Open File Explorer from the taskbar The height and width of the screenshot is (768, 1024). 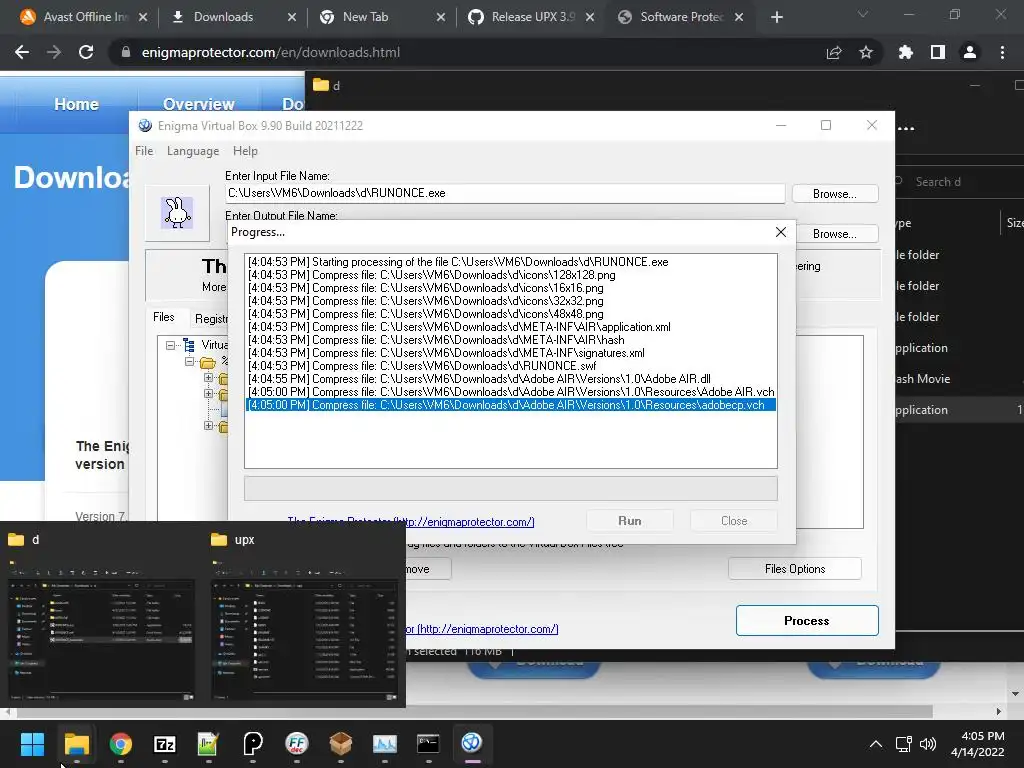coord(76,743)
